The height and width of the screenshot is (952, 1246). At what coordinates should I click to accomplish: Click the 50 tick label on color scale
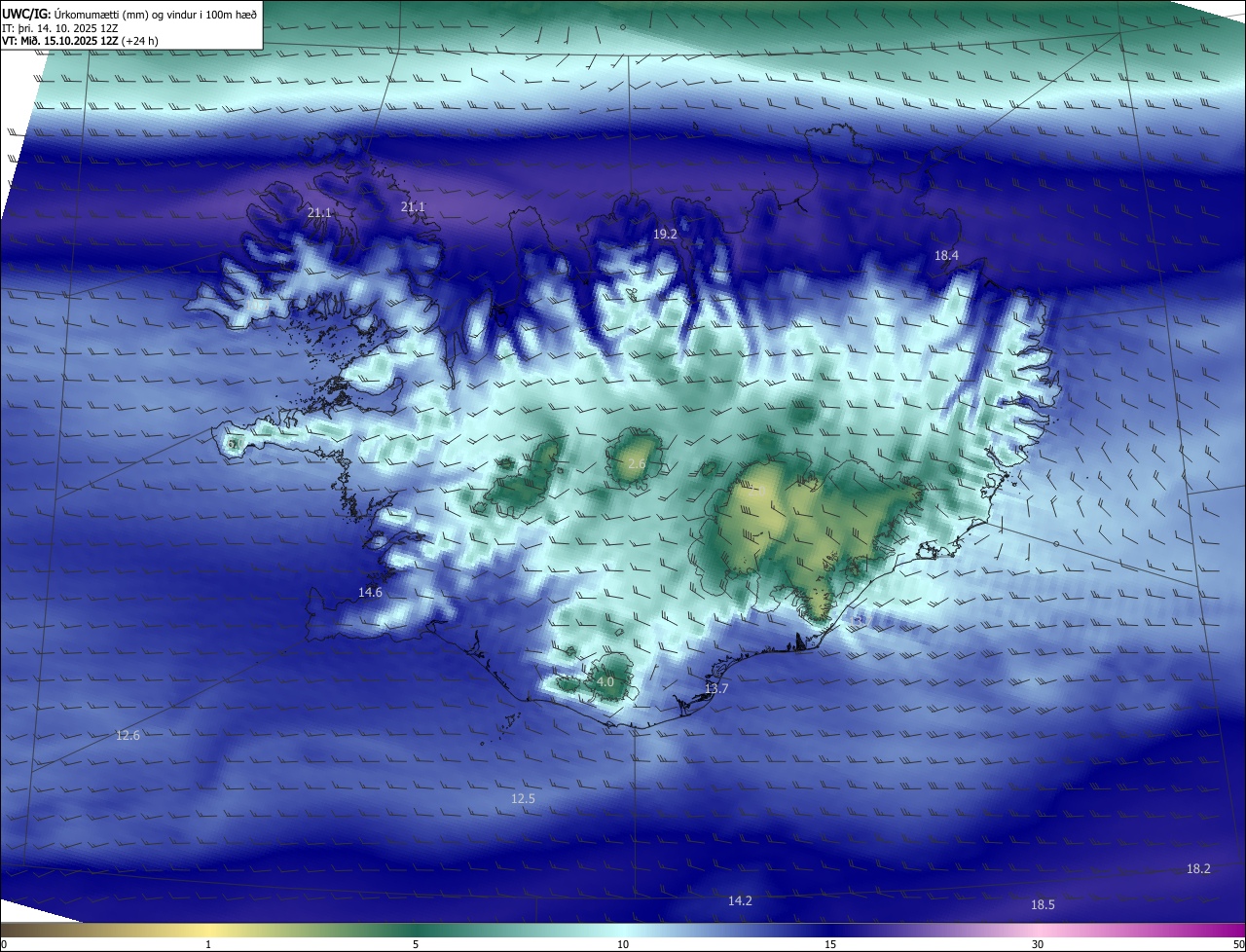click(1238, 944)
